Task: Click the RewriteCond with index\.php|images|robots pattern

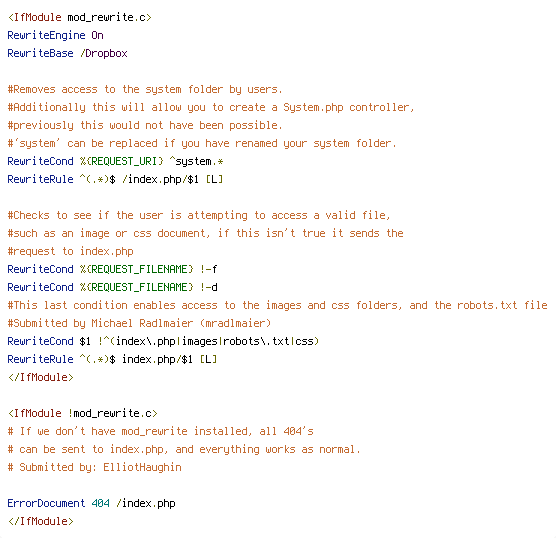Action: [x=163, y=342]
